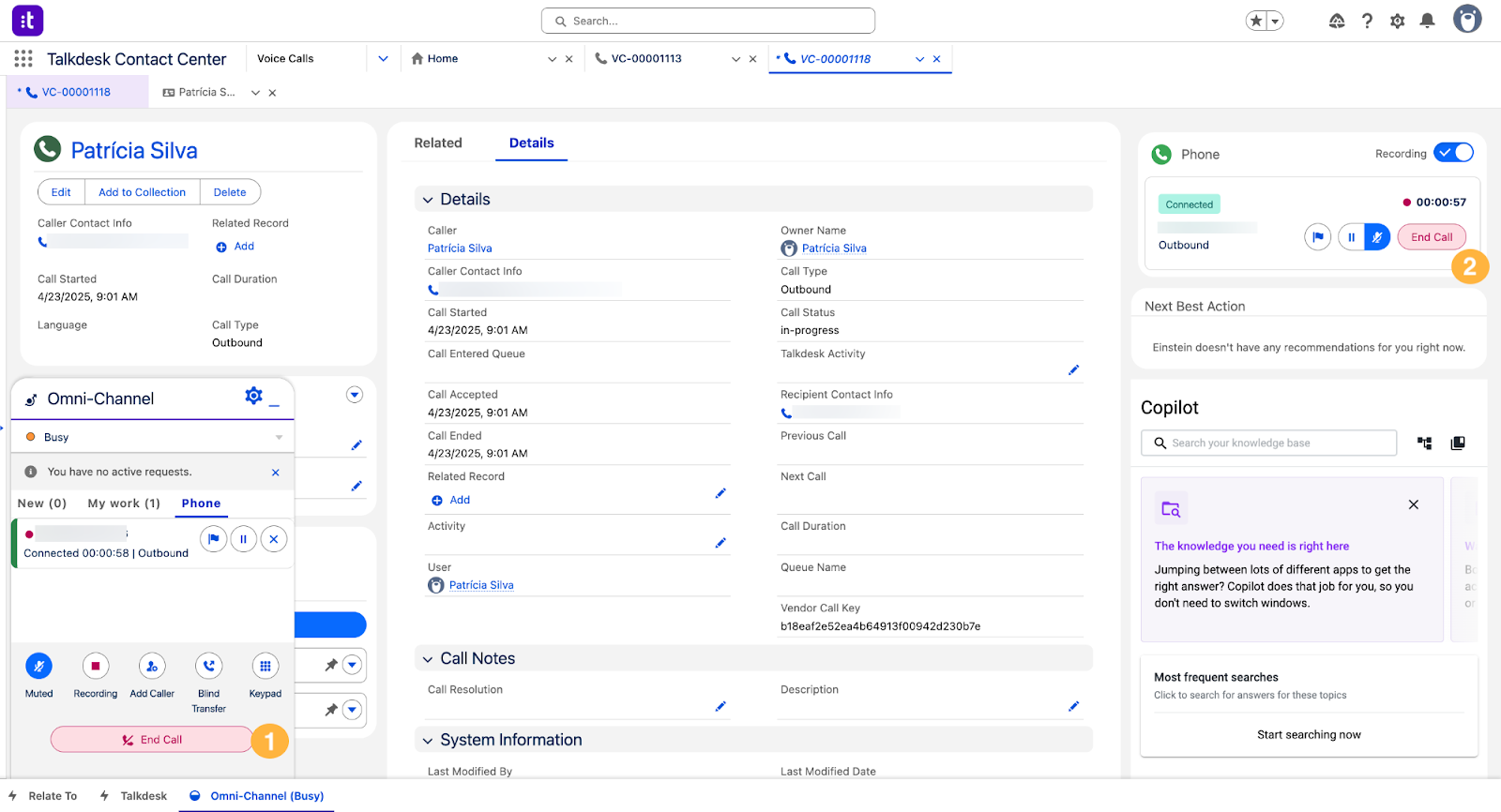Open the VC-00001113 tab dropdown chevron
The image size is (1501, 812).
(x=735, y=59)
